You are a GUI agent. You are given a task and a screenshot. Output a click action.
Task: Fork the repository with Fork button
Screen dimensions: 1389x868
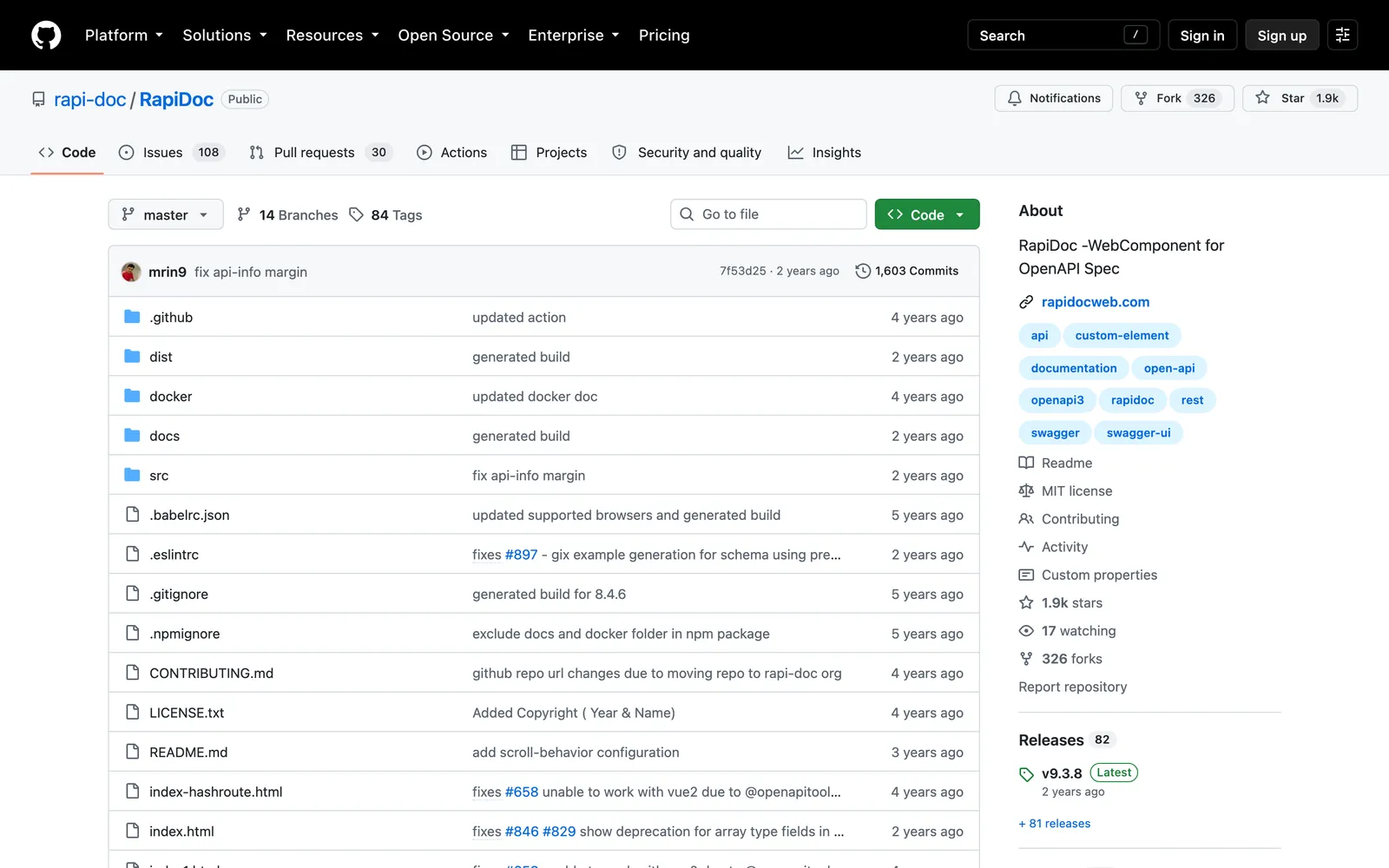click(x=1177, y=98)
